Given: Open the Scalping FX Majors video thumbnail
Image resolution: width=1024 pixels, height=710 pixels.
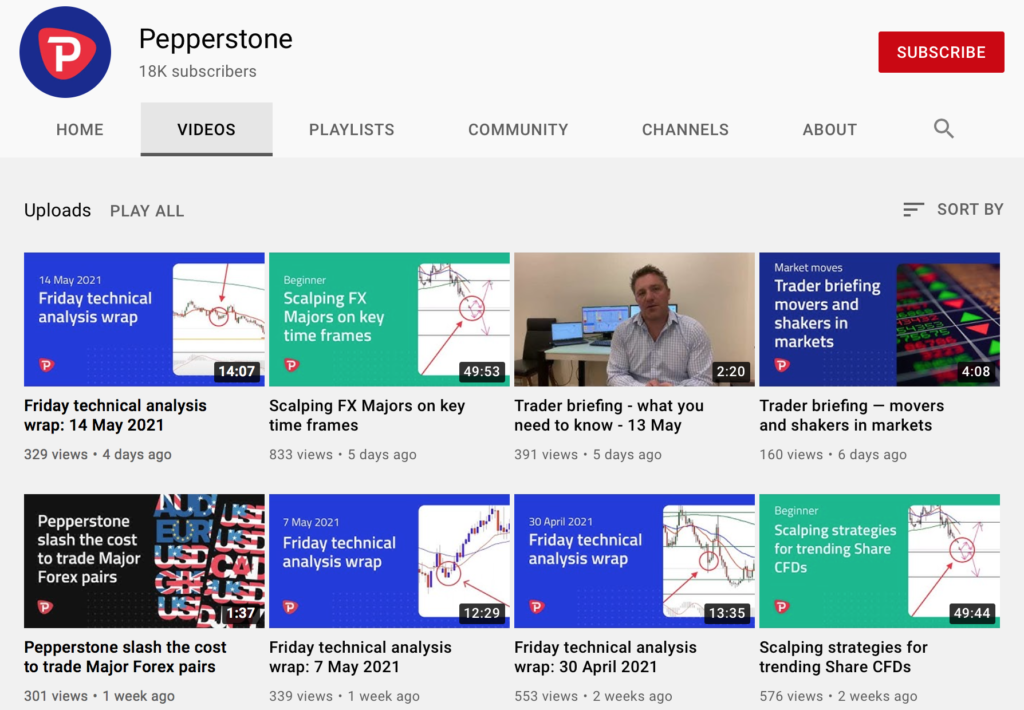Looking at the screenshot, I should coord(389,319).
